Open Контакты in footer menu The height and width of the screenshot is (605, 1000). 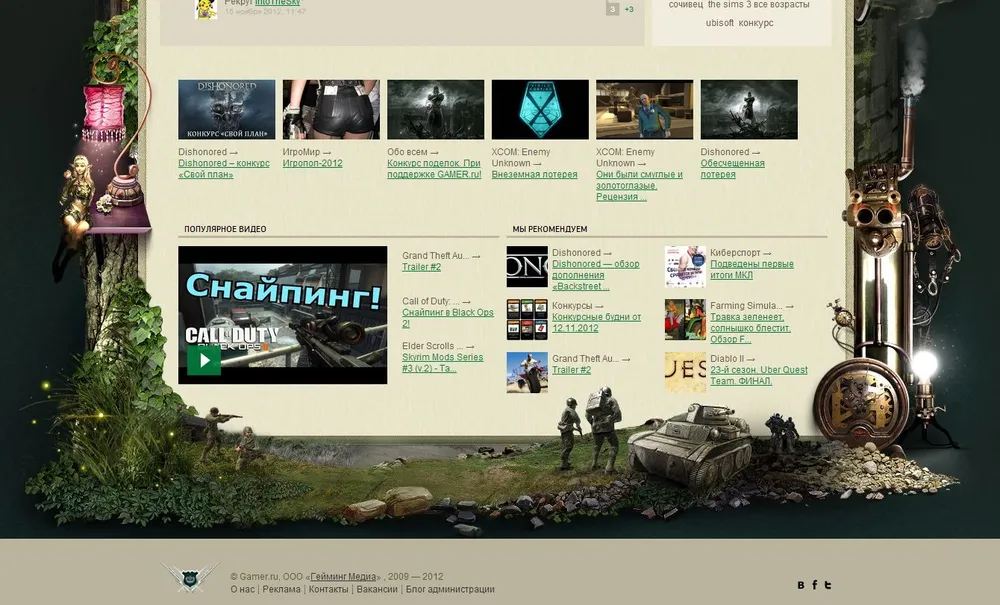coord(328,589)
